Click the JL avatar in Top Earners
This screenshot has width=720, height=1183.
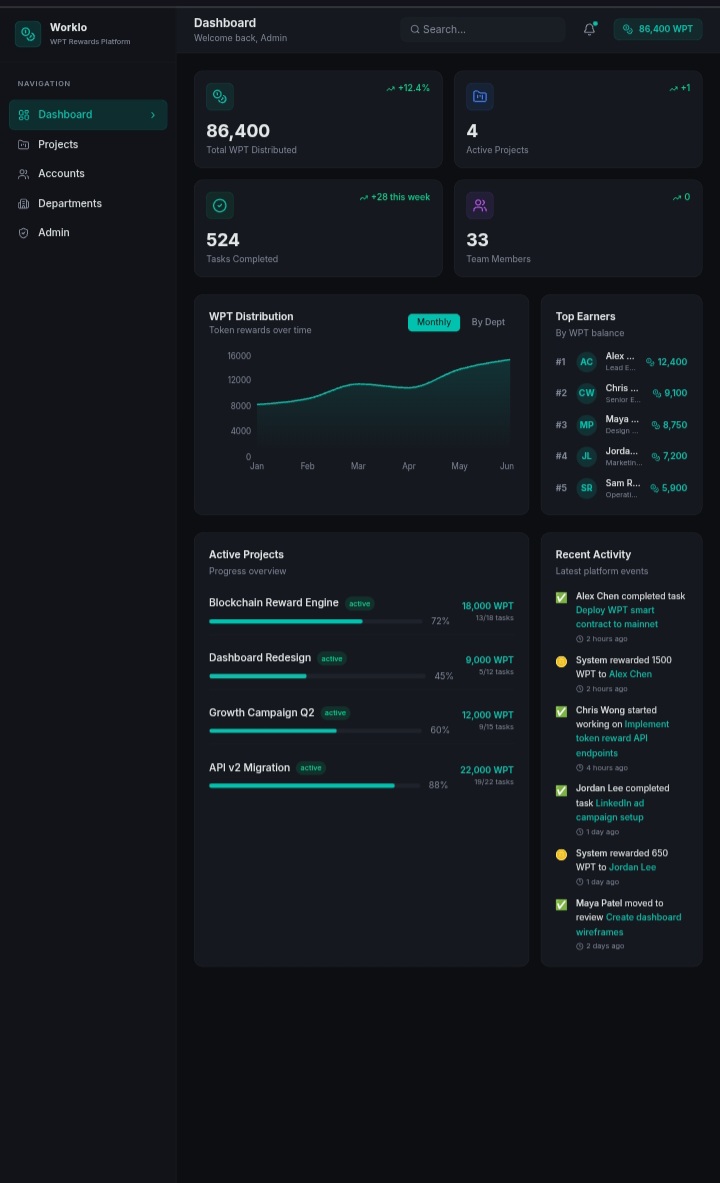[x=586, y=456]
